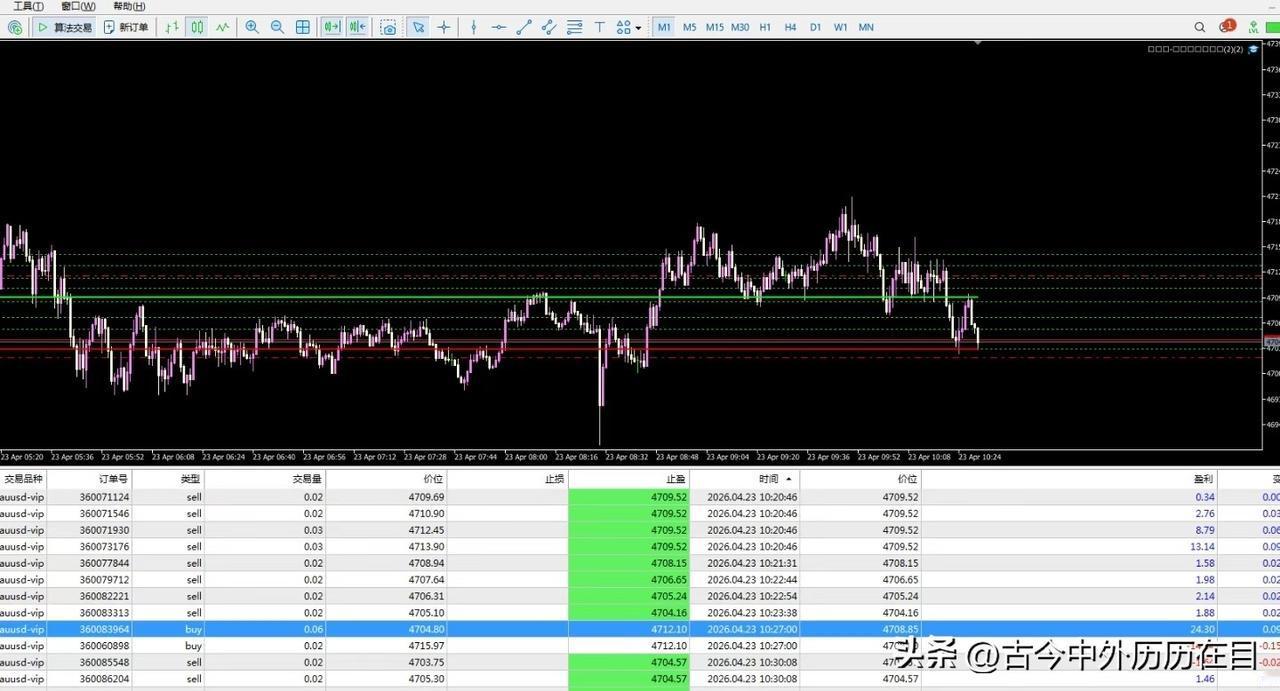This screenshot has width=1280, height=691.
Task: Click the 算法交易 button
Action: [65, 27]
